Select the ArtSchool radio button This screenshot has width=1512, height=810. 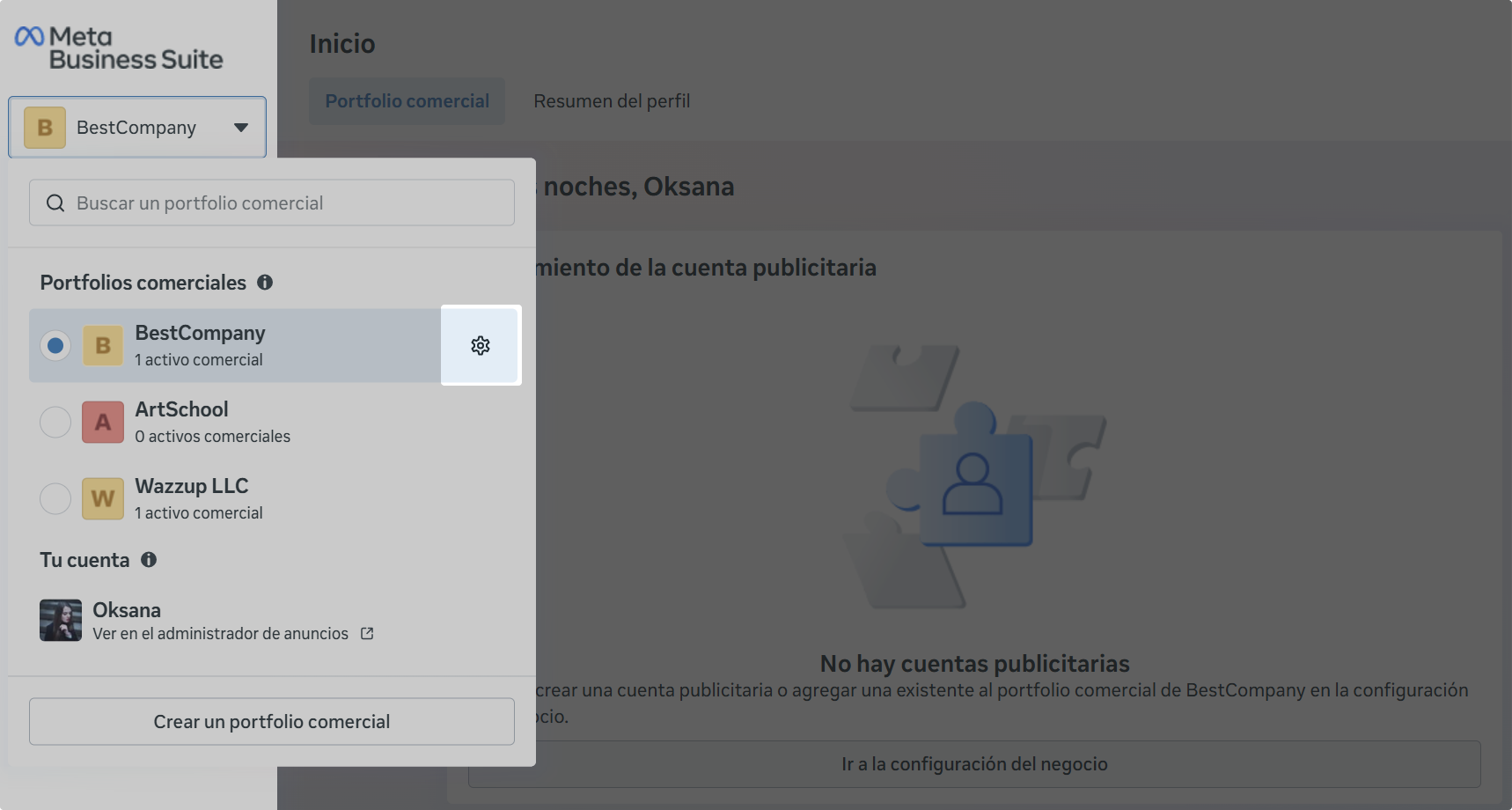tap(55, 422)
